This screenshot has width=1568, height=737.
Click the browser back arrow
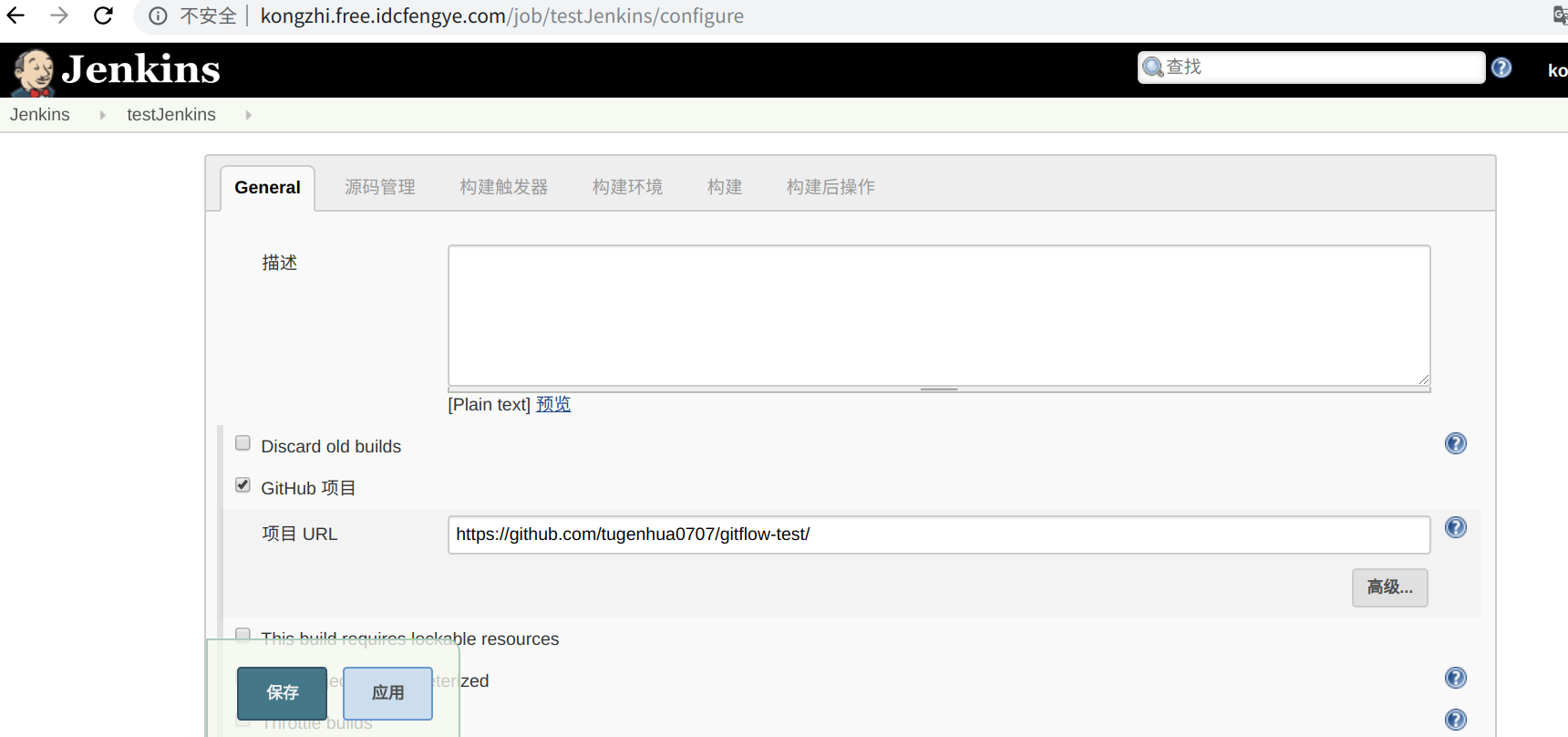pyautogui.click(x=15, y=16)
